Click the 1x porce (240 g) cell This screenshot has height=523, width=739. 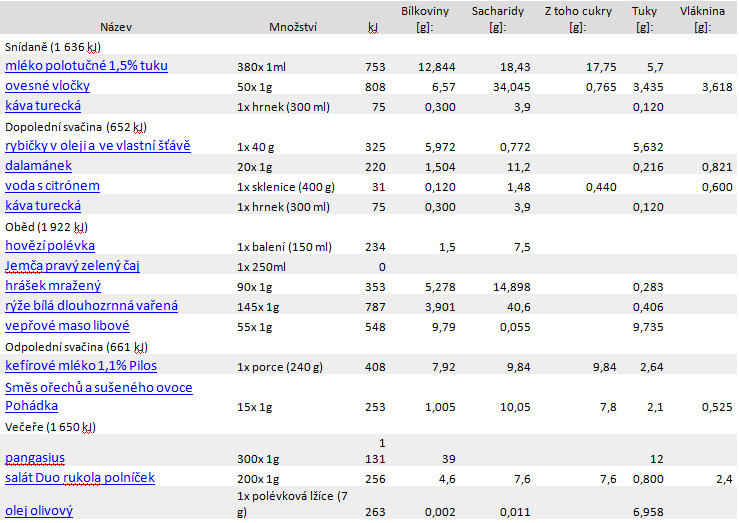click(x=280, y=367)
